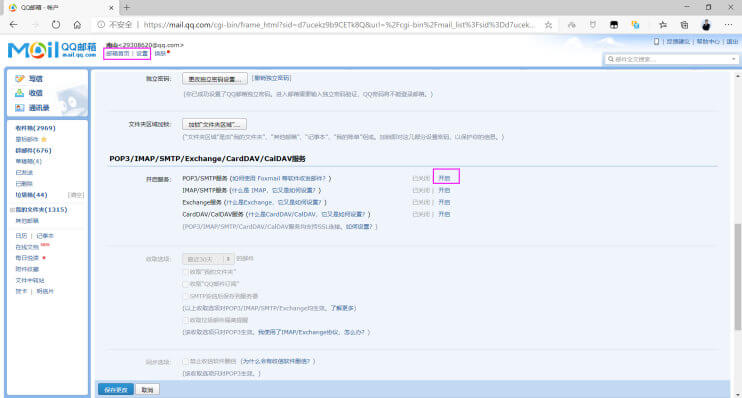Click 更改独立密码设置 button
The height and width of the screenshot is (398, 742).
(x=215, y=79)
